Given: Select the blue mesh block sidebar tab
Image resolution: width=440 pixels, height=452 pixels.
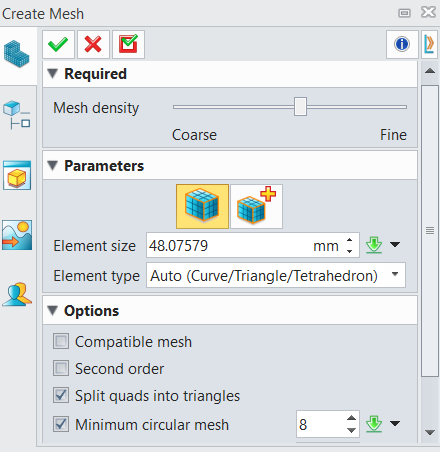Looking at the screenshot, I should click(x=17, y=54).
